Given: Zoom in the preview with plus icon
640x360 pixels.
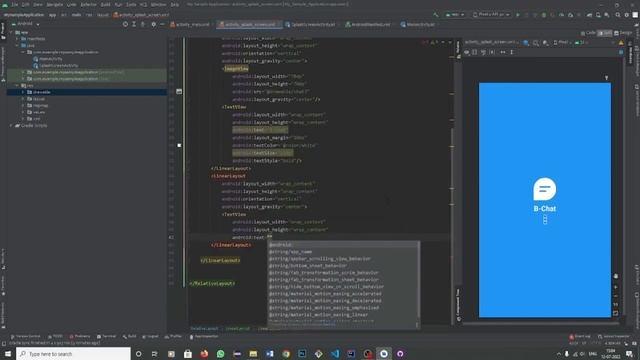Looking at the screenshot, I should coord(616,287).
